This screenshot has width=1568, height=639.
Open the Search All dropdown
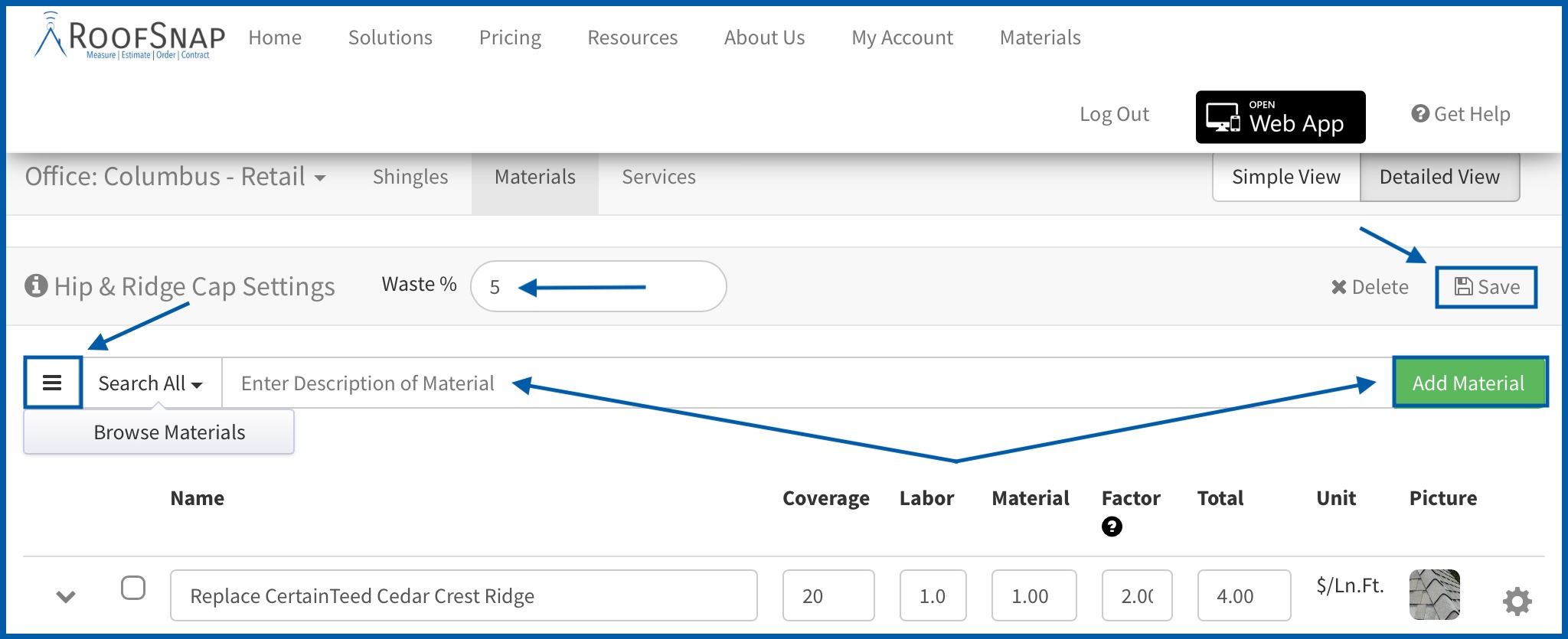point(151,383)
